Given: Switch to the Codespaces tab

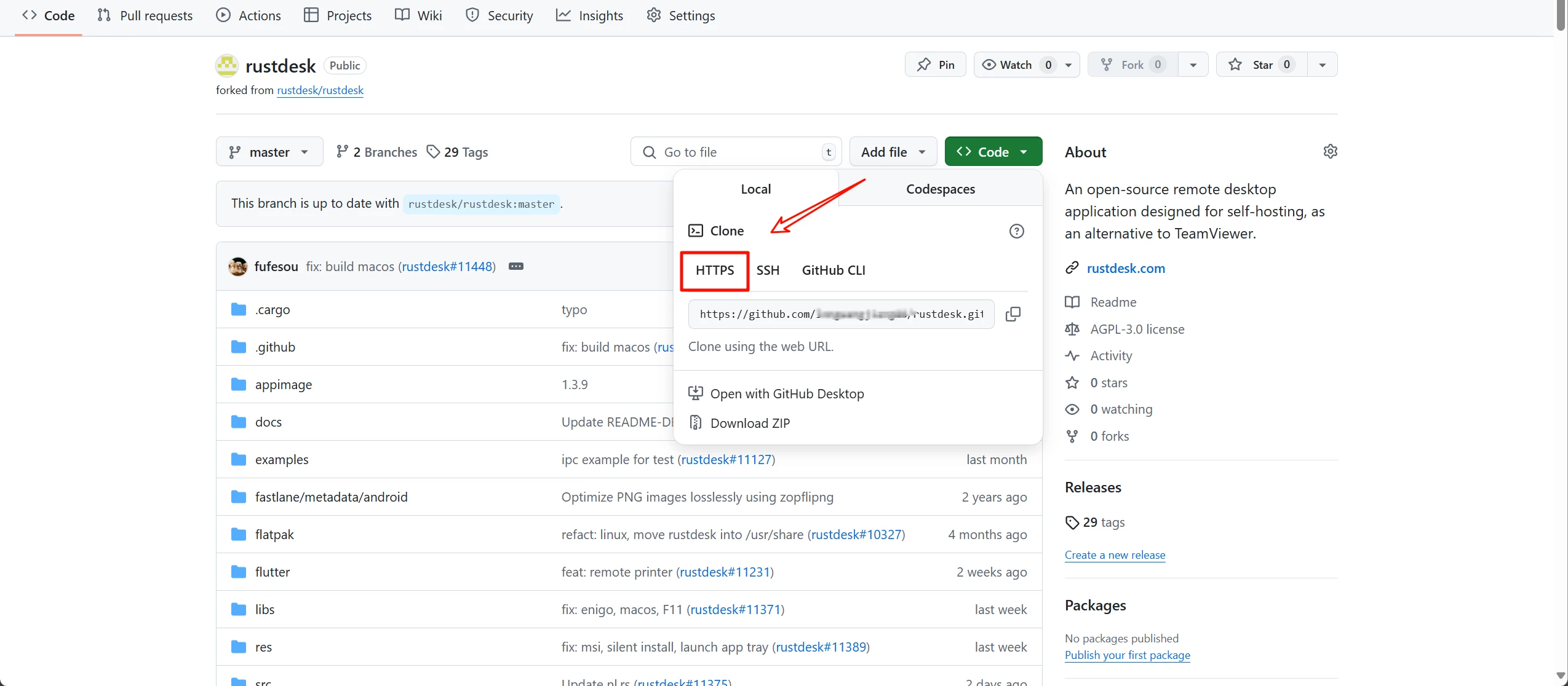Looking at the screenshot, I should (x=940, y=189).
